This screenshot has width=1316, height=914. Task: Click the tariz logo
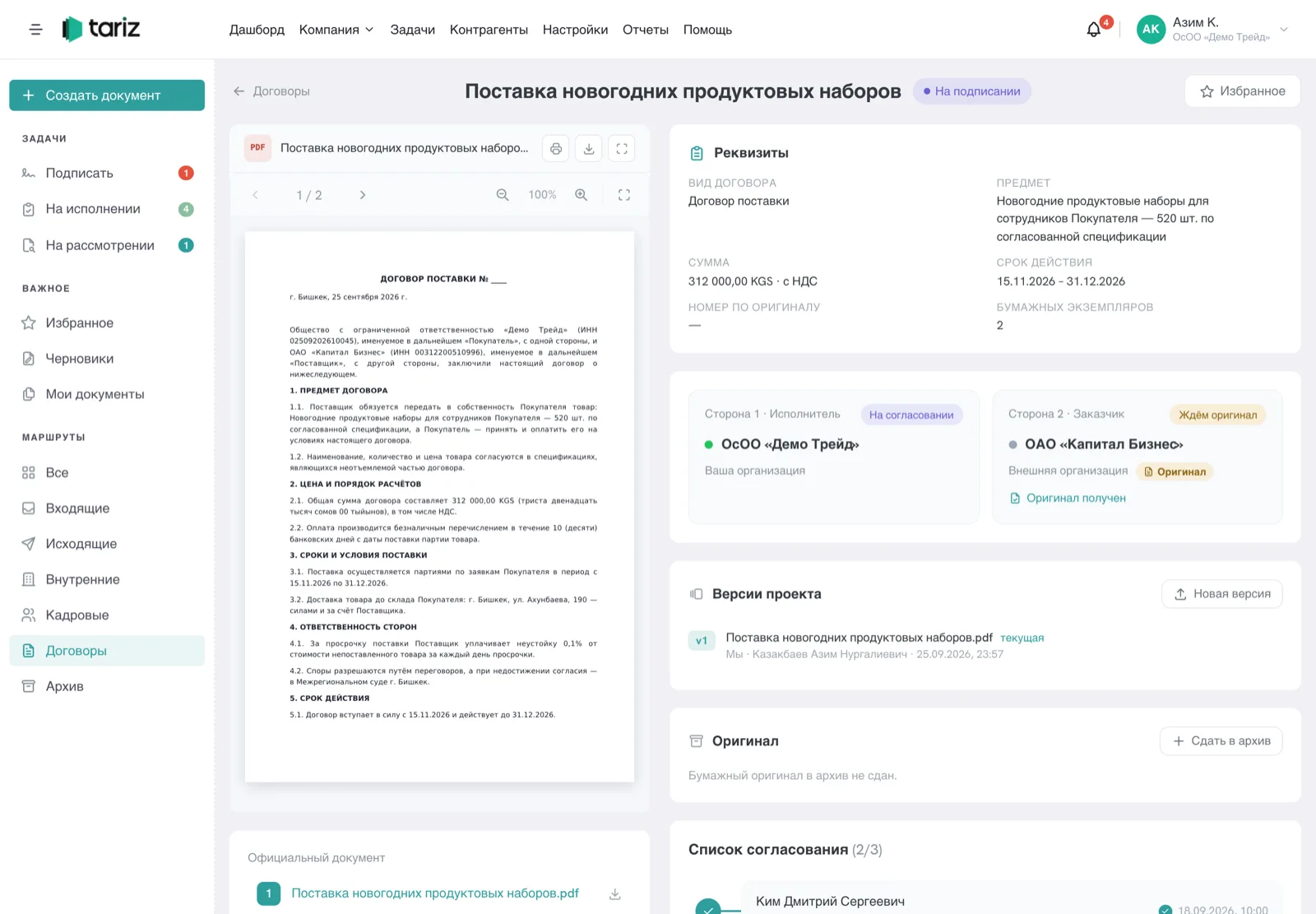[101, 29]
